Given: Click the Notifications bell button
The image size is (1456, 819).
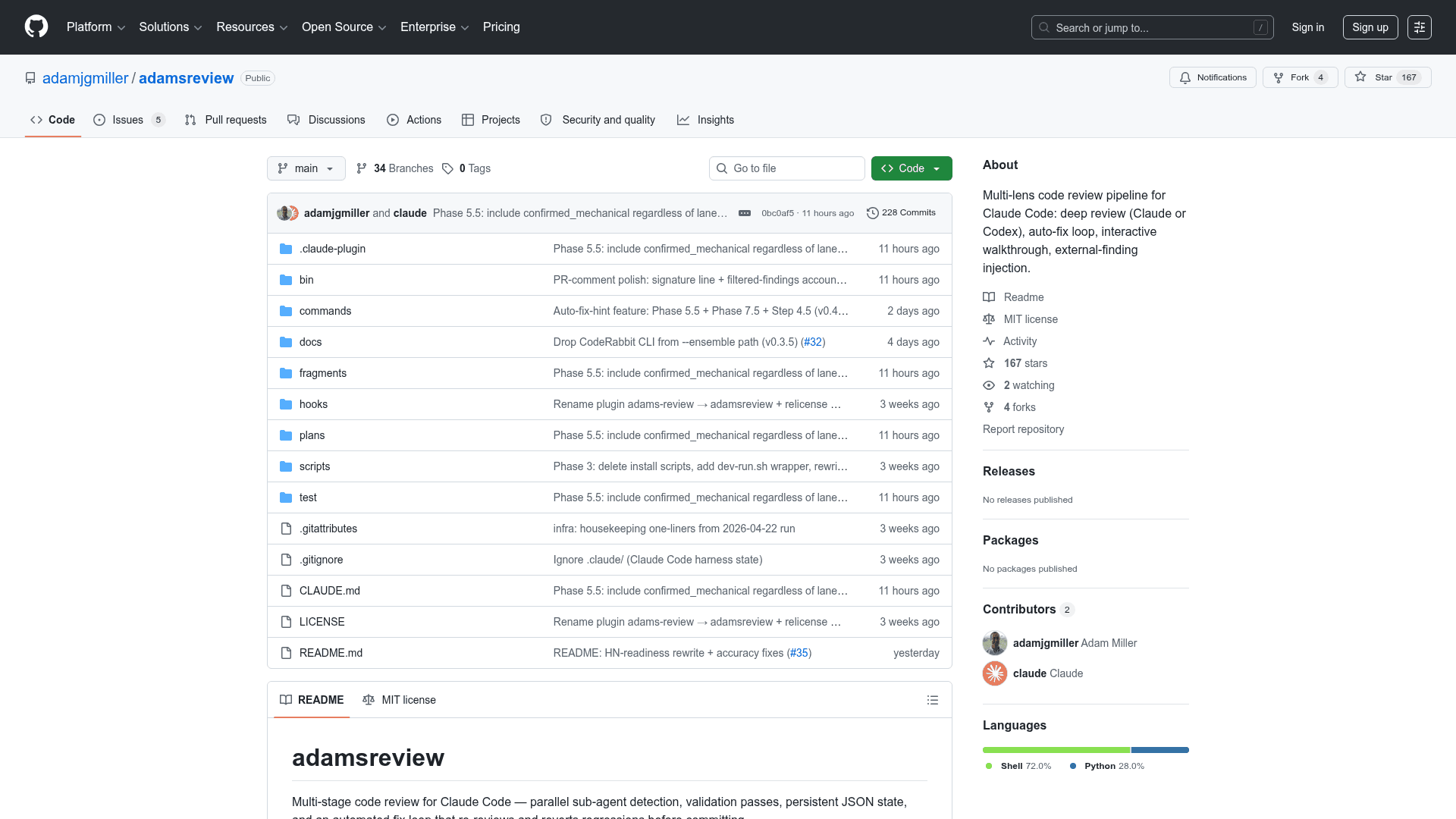Looking at the screenshot, I should [1213, 77].
